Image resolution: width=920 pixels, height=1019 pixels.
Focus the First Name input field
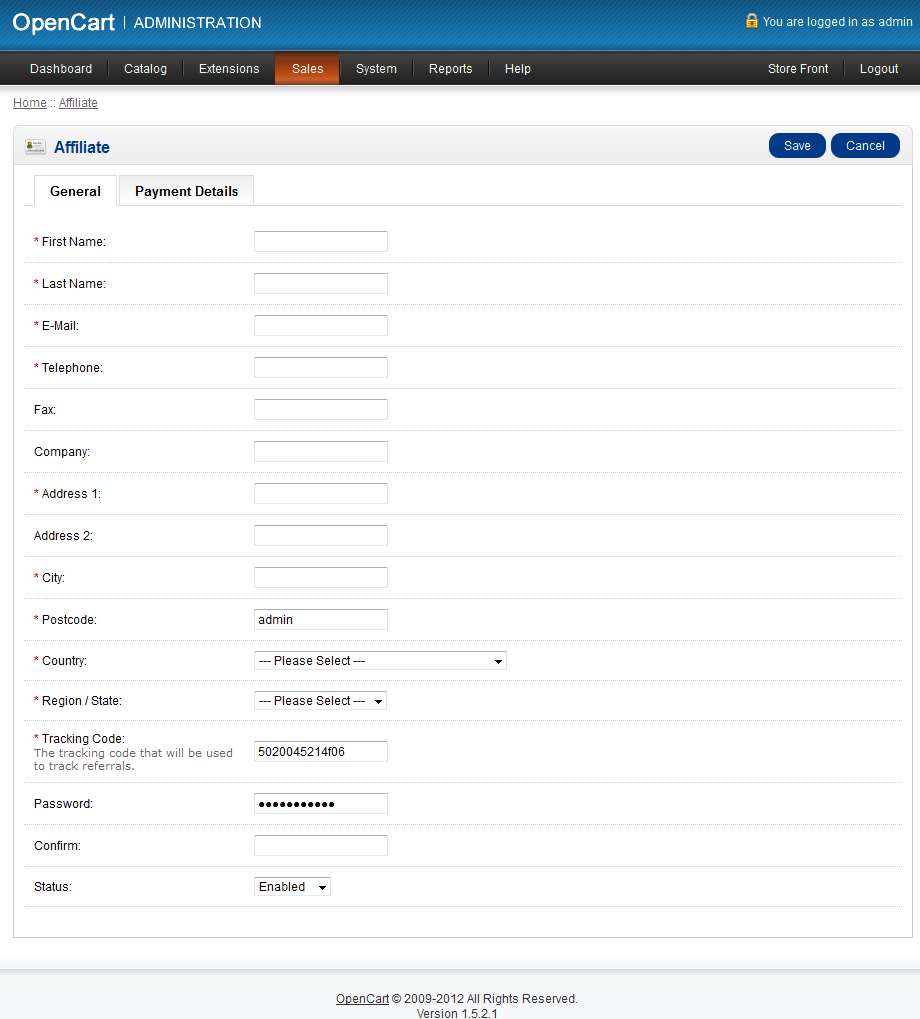pos(320,242)
